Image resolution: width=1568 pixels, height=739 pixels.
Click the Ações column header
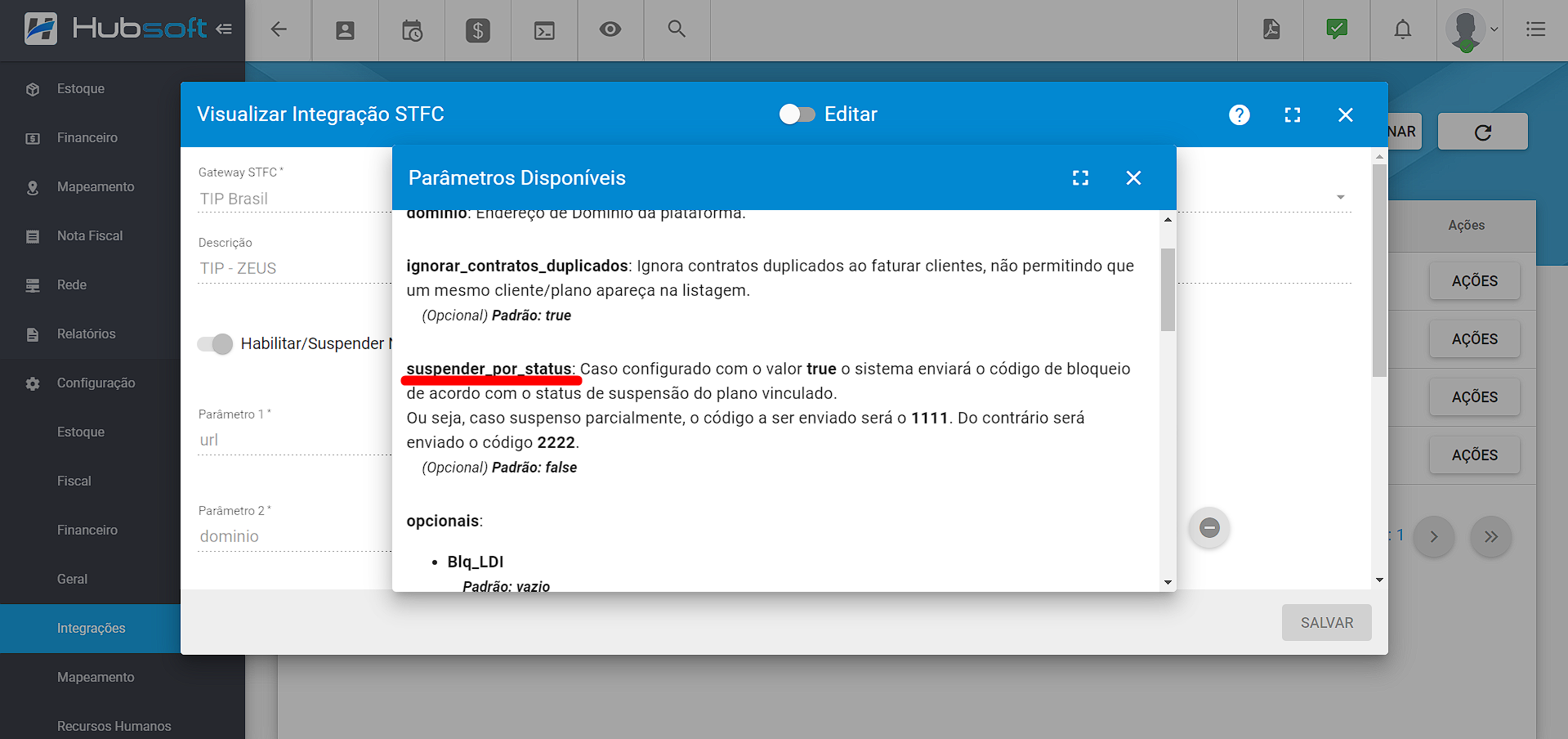coord(1467,226)
